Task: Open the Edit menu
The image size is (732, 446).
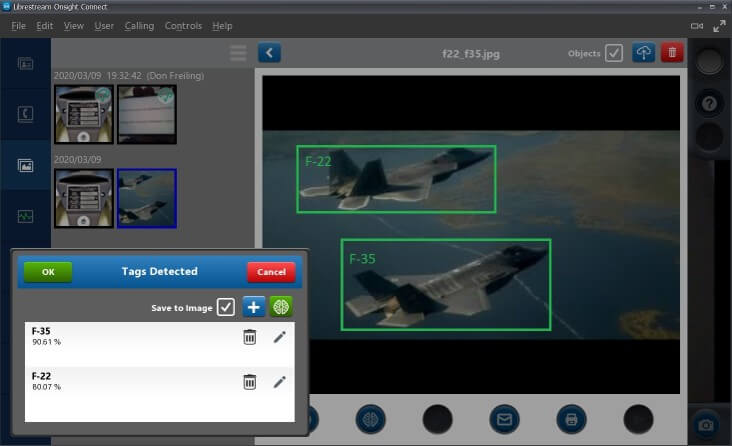Action: click(44, 26)
